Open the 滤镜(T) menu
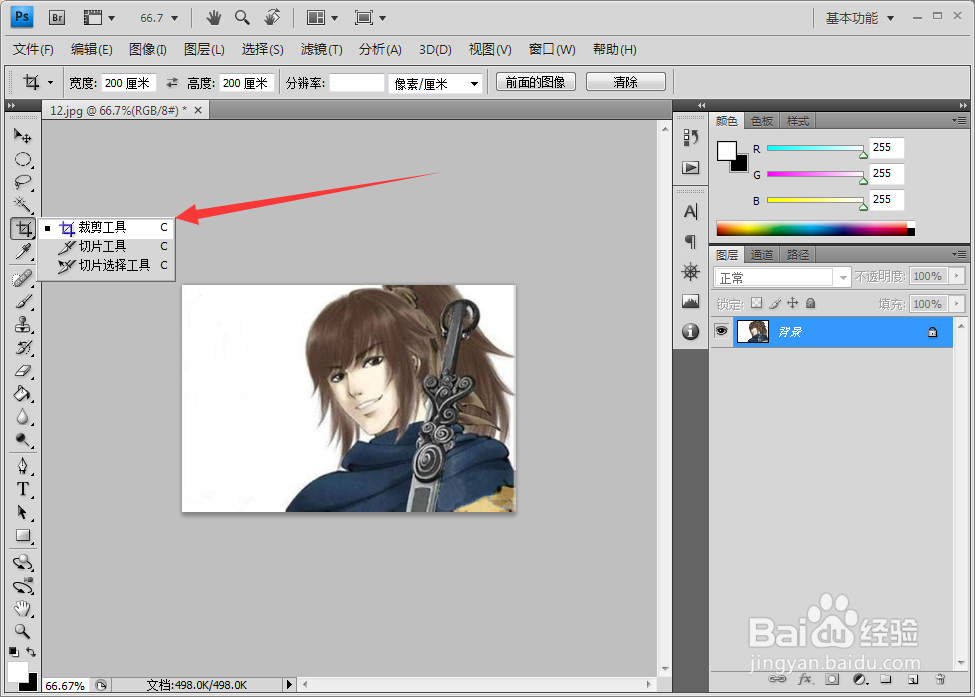 click(321, 49)
